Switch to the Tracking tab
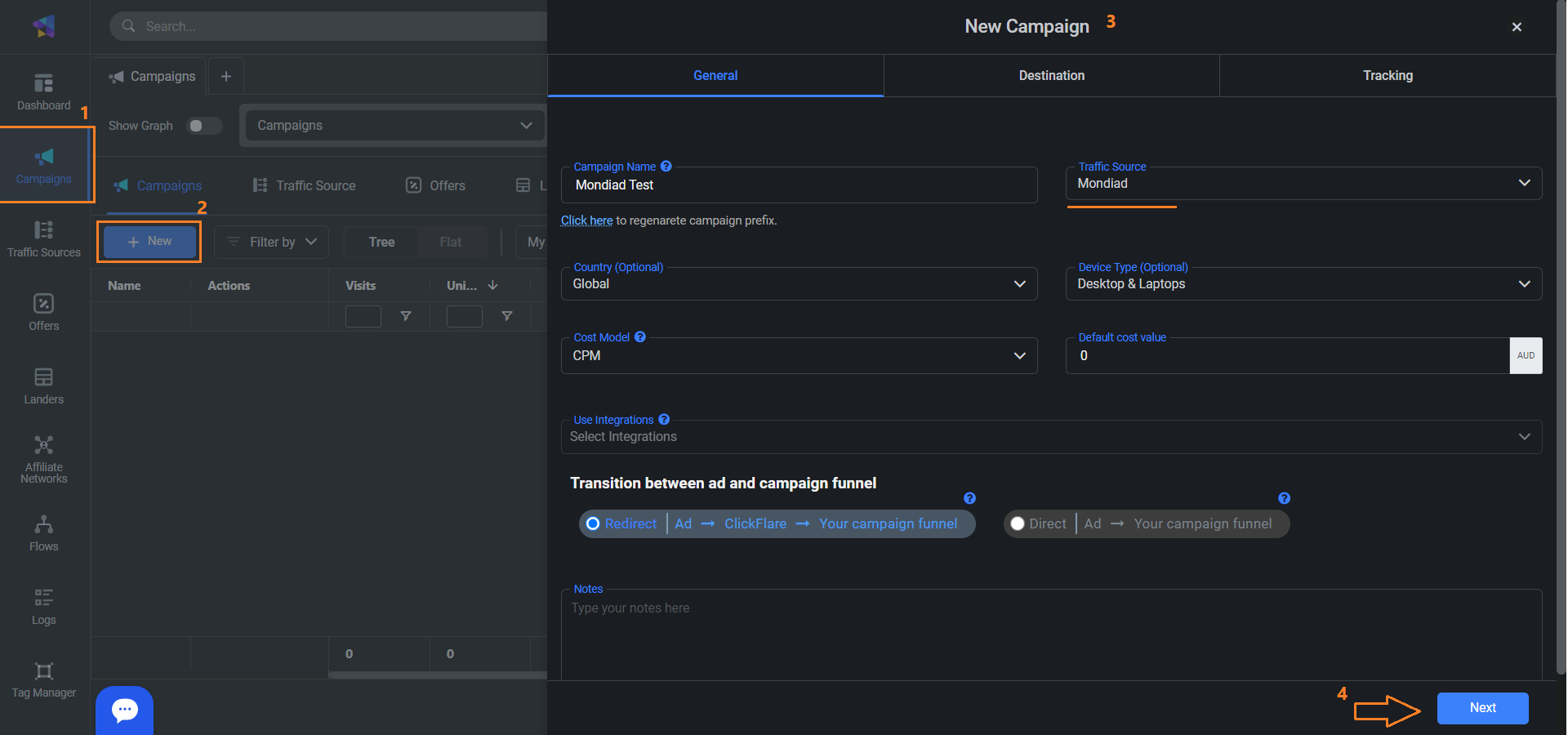 pyautogui.click(x=1387, y=76)
